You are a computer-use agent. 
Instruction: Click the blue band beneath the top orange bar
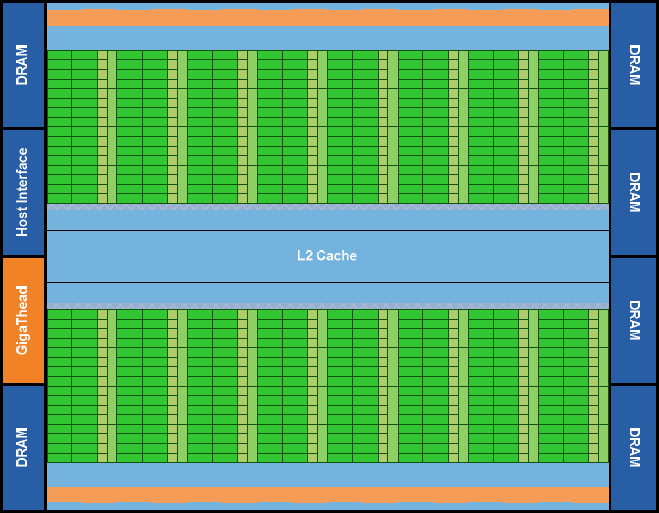point(327,37)
